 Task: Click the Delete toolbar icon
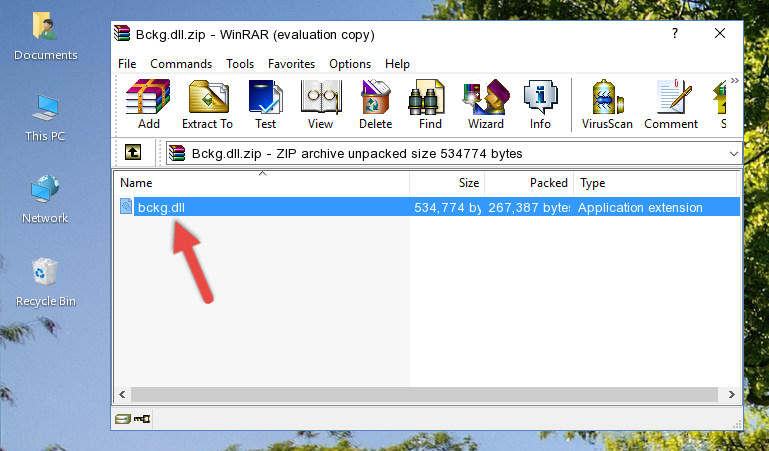click(376, 104)
